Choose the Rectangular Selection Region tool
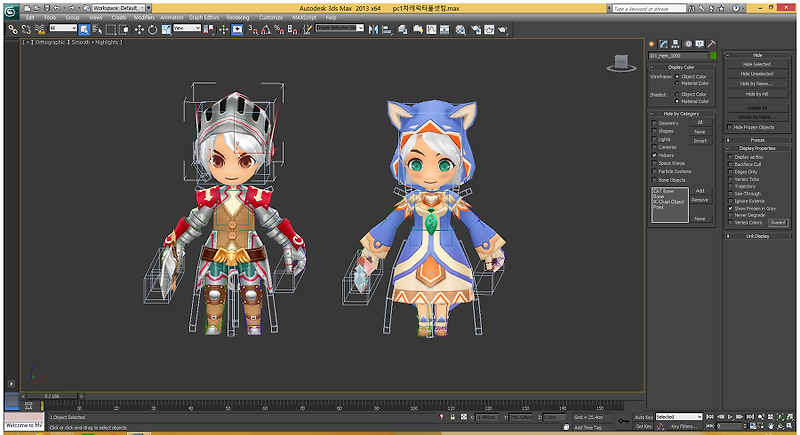The image size is (800, 435). point(110,30)
